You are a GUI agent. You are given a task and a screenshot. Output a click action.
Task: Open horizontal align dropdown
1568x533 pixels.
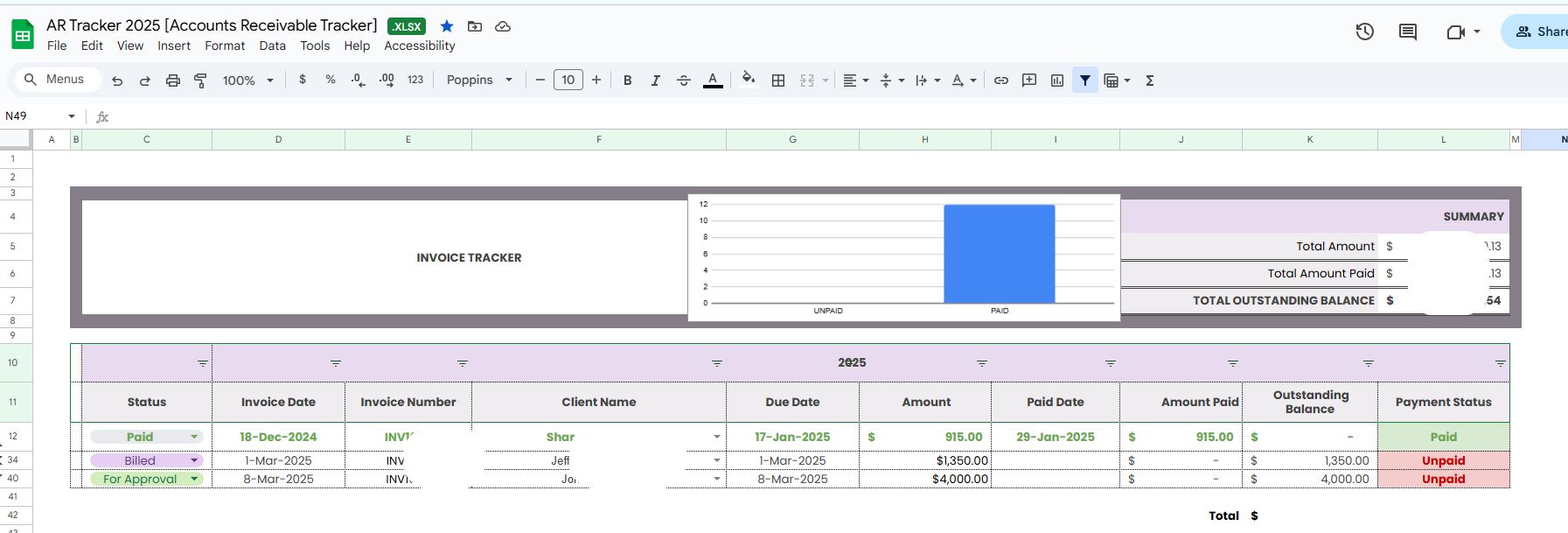point(855,81)
